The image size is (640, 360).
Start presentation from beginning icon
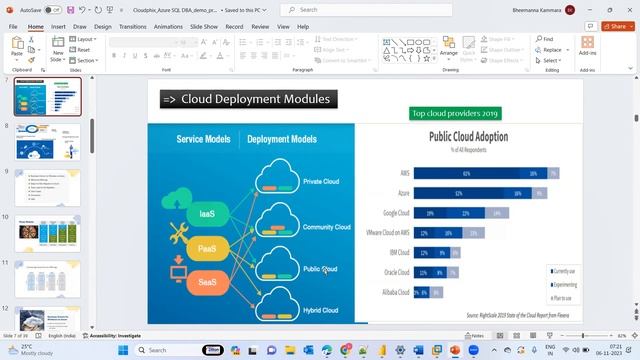point(110,10)
